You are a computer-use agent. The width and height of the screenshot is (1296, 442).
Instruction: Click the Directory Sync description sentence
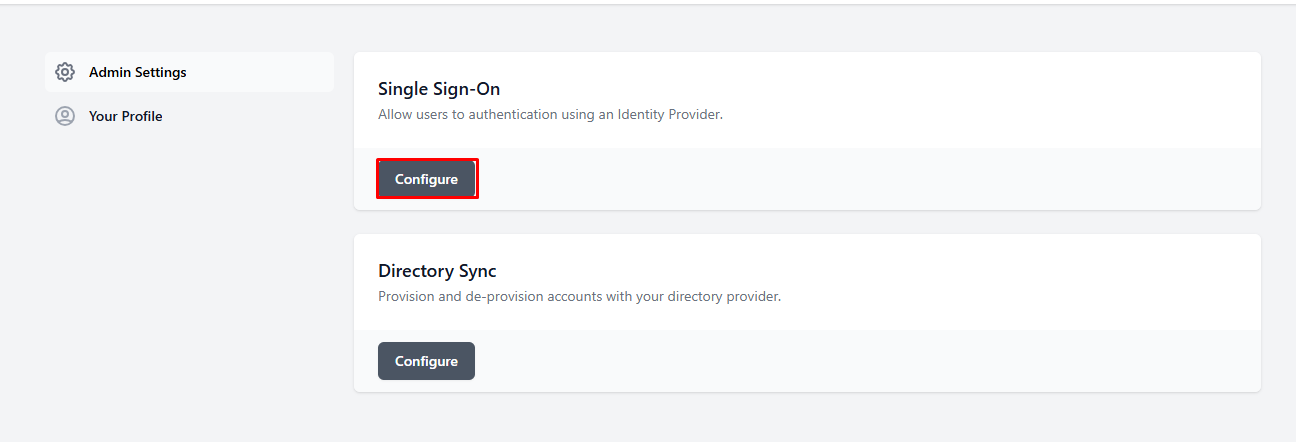(579, 296)
